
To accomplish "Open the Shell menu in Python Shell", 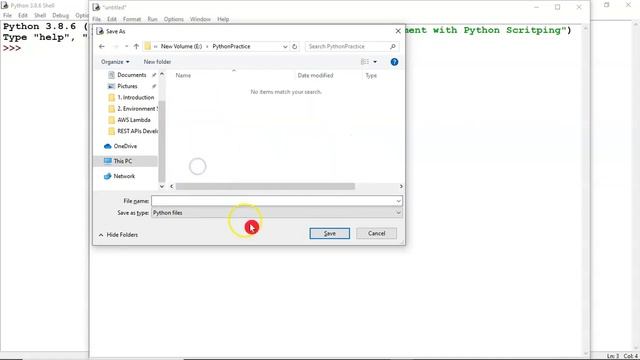I will [x=40, y=15].
